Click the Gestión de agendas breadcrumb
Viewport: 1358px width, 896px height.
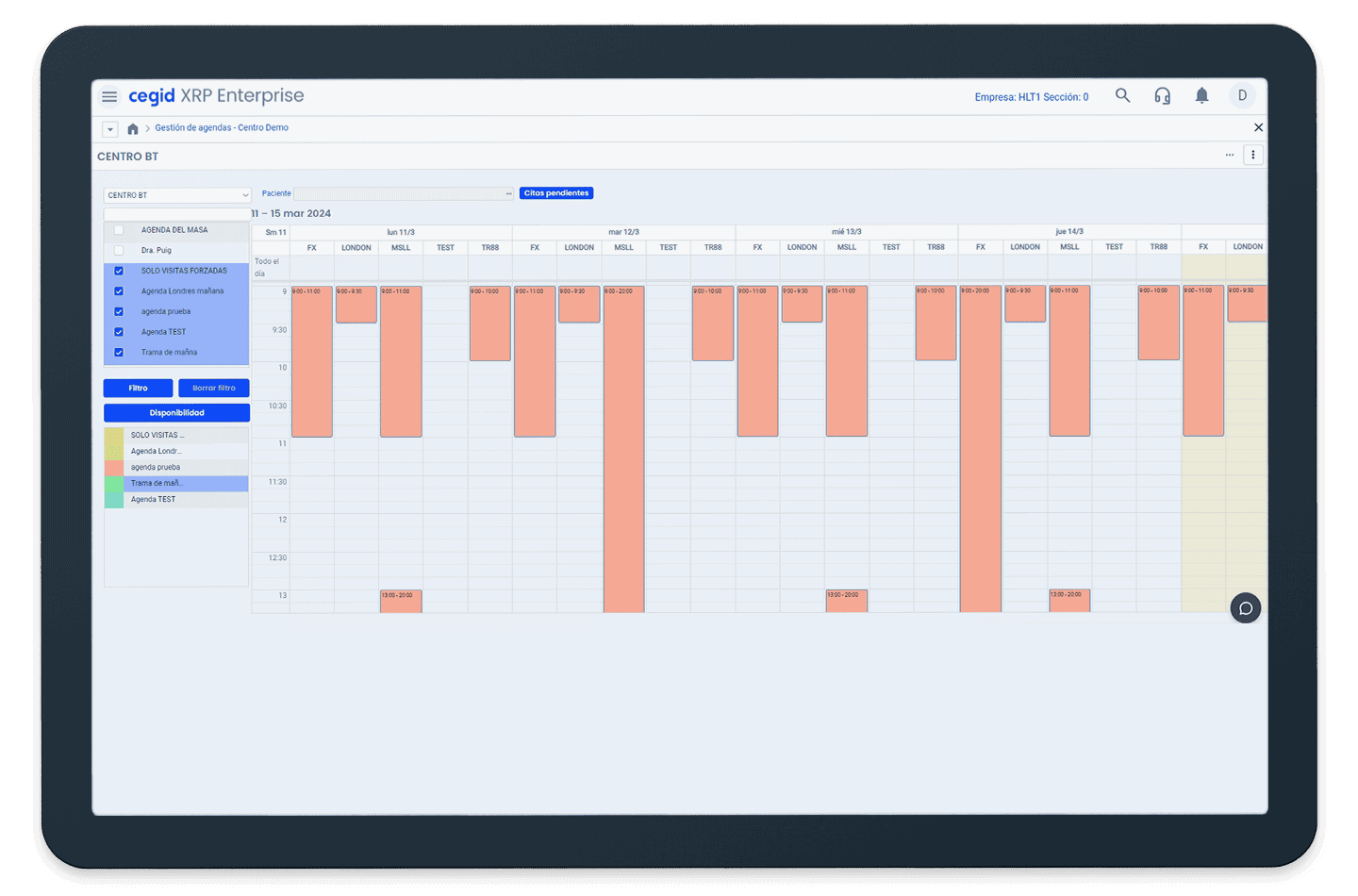tap(222, 128)
